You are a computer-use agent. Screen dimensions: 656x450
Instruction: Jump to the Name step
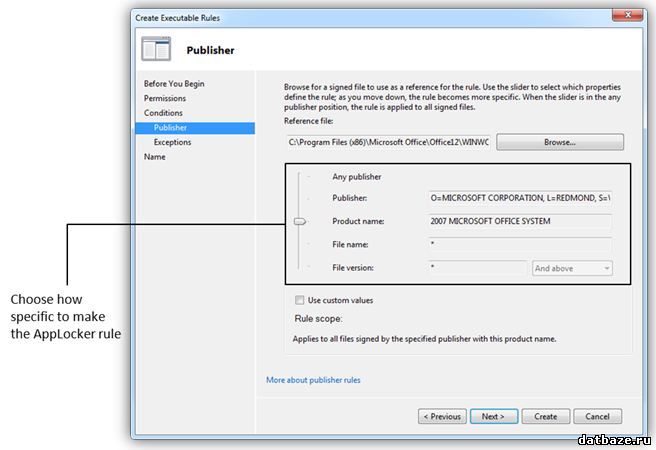[x=155, y=157]
